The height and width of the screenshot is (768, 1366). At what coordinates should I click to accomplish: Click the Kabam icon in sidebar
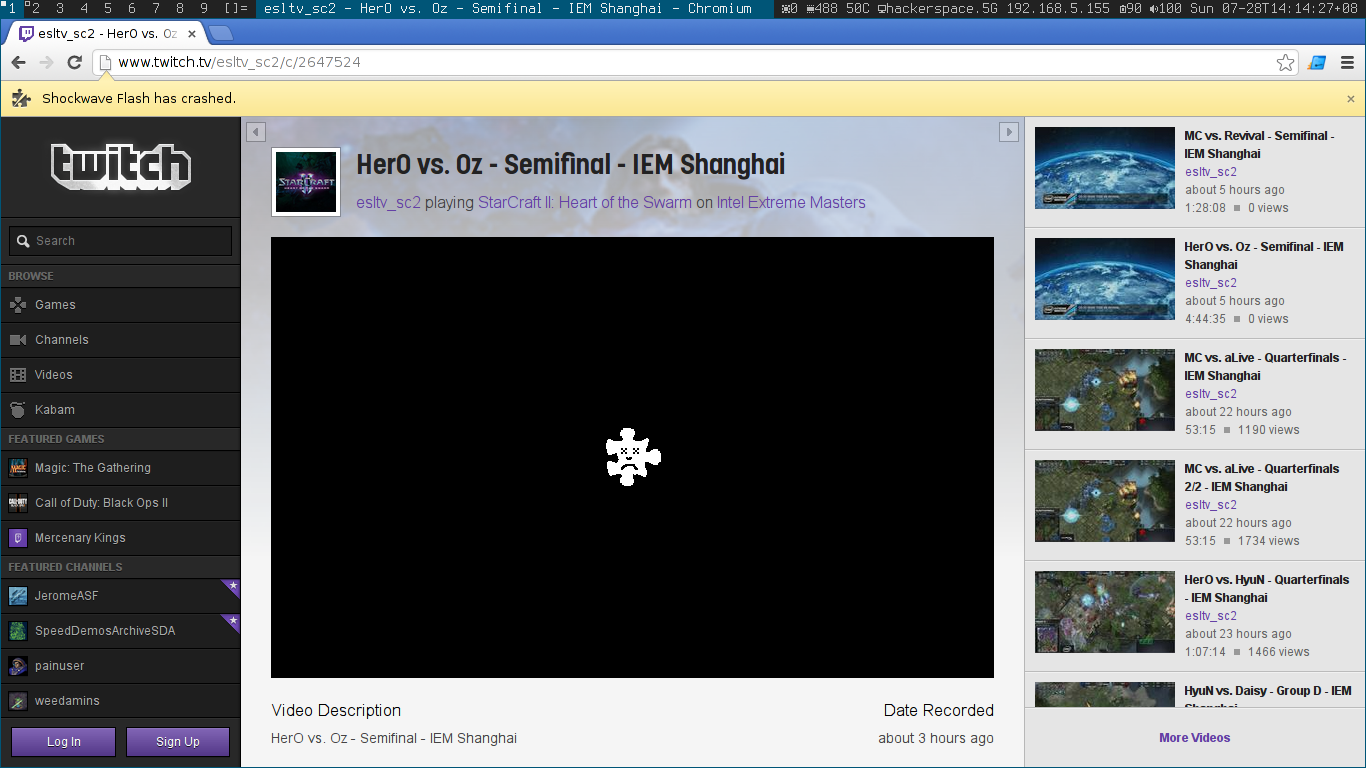[x=18, y=410]
